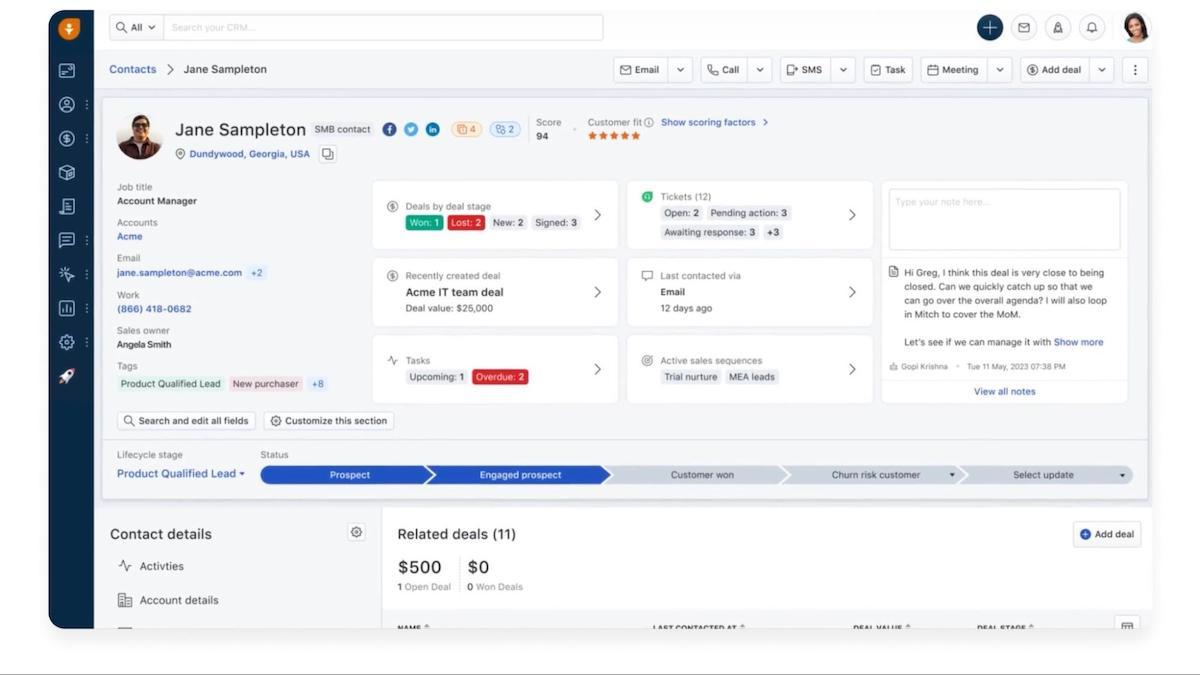The height and width of the screenshot is (675, 1200).
Task: Select the Customer won status stage
Action: click(x=702, y=475)
